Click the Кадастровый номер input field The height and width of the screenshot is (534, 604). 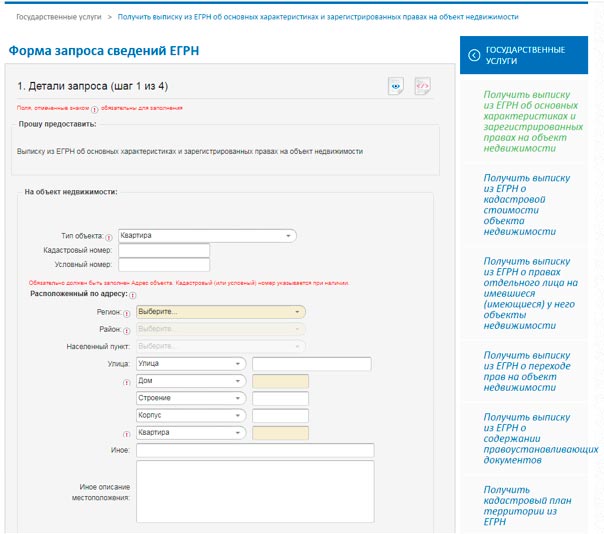point(164,250)
